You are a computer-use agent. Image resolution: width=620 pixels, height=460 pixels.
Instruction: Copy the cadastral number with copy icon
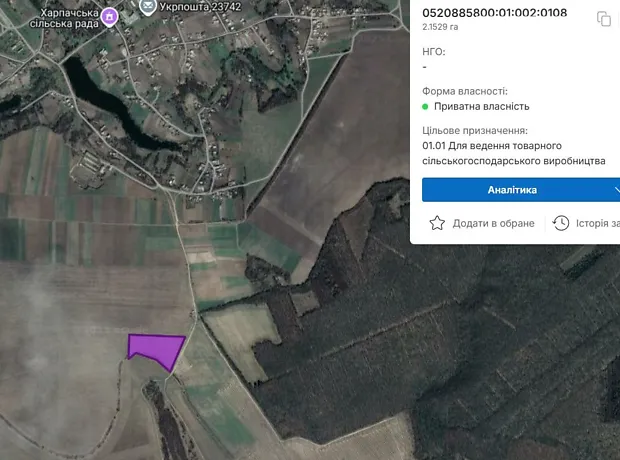point(603,18)
